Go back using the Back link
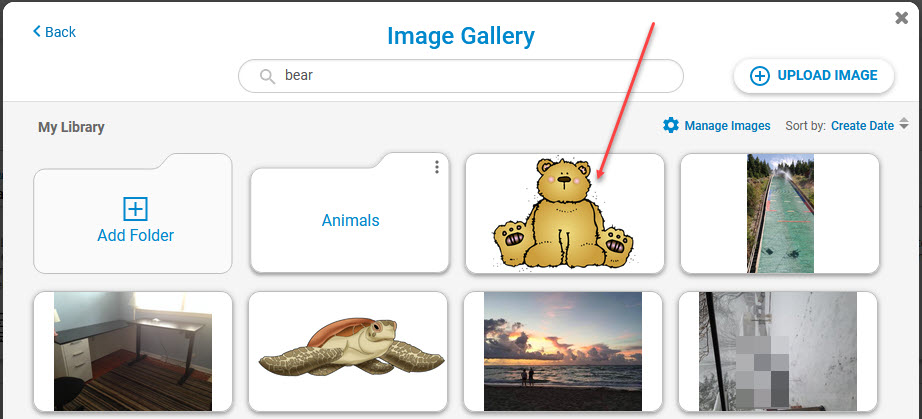The width and height of the screenshot is (922, 419). pos(60,32)
